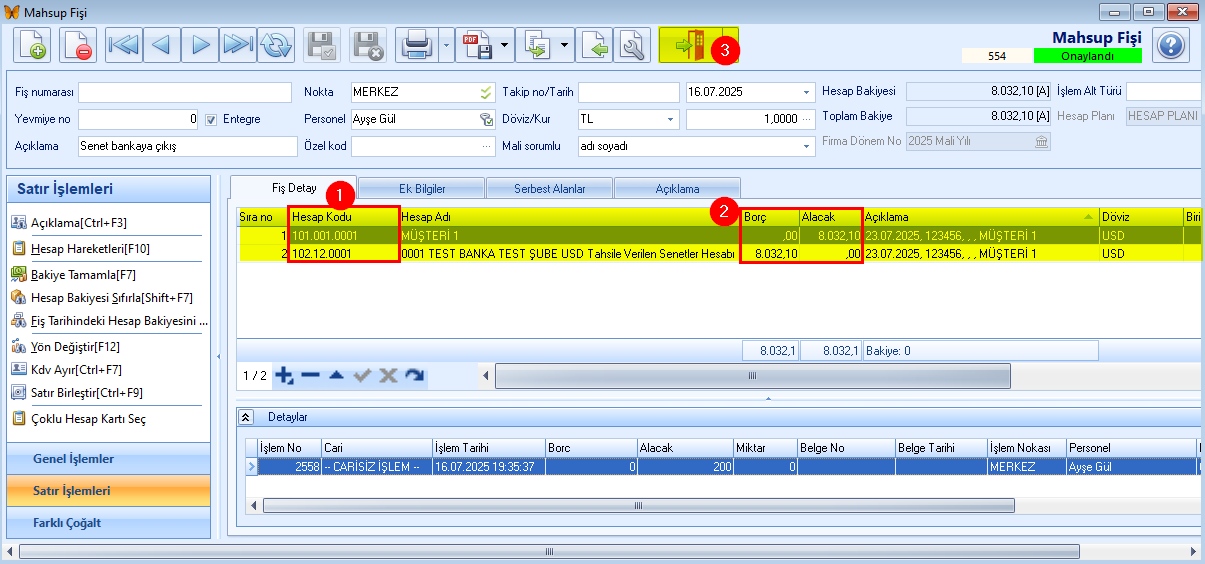The image size is (1205, 564).
Task: Switch to the Ek Bilgiler tab
Action: 422,188
